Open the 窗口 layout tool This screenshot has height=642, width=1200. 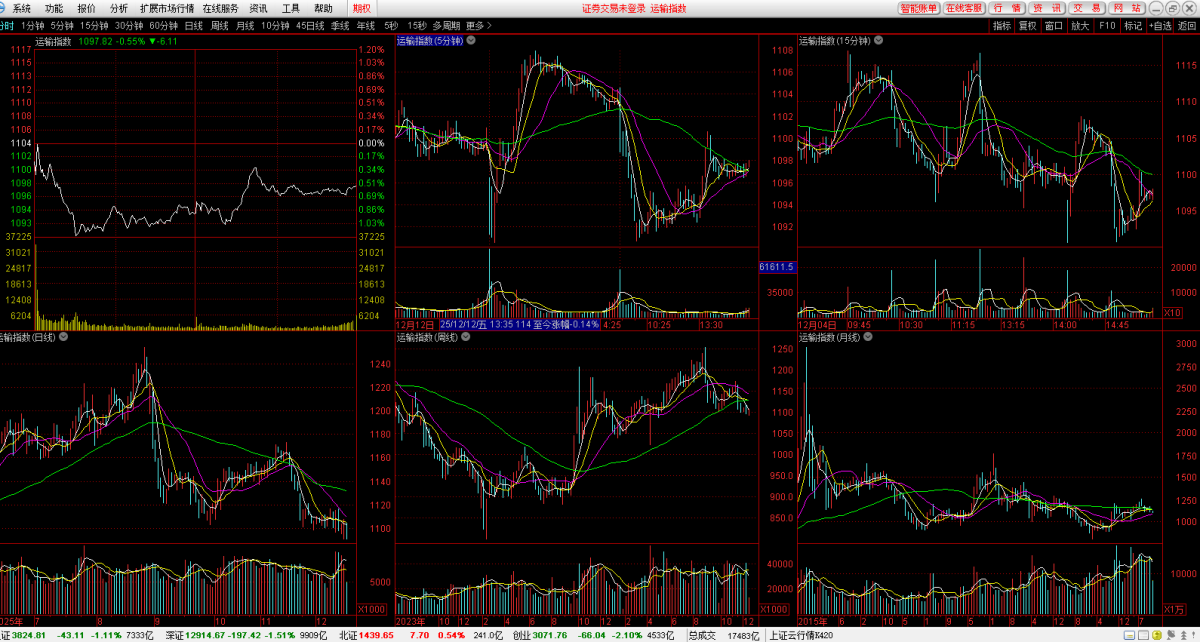point(1054,25)
